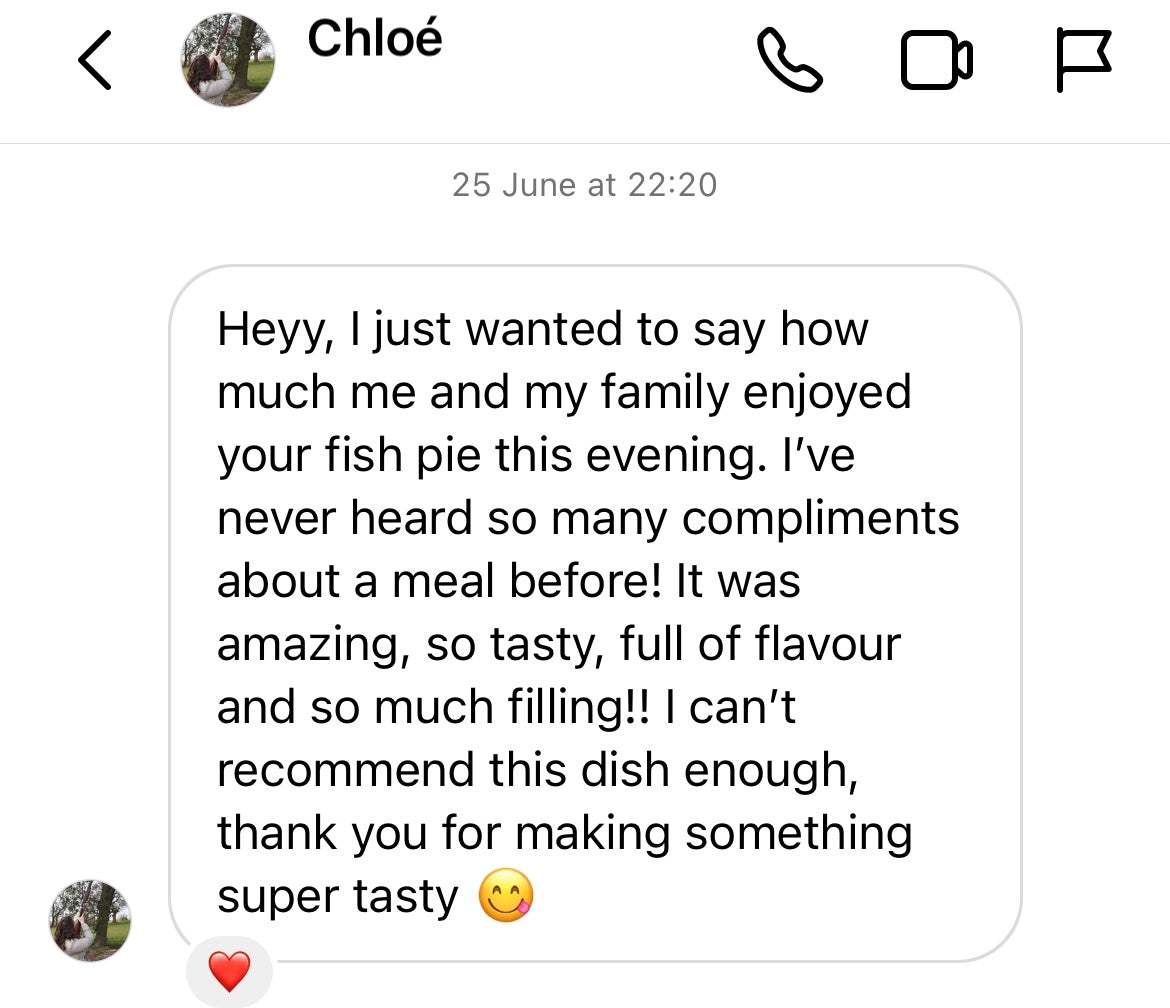Viewport: 1170px width, 1008px height.
Task: Tap the word "flavour" in the message
Action: (x=827, y=643)
